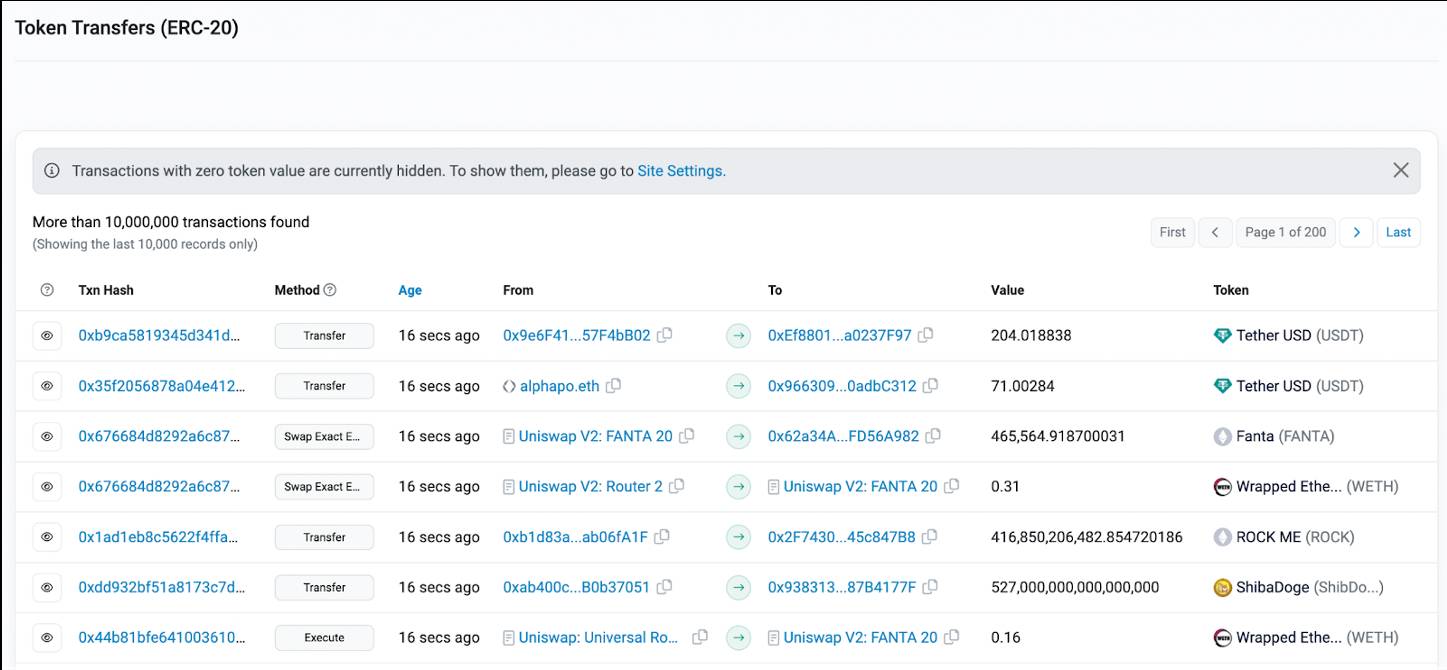This screenshot has width=1447, height=670.
Task: Copy the From address 0xab400c...B0b37051
Action: click(x=665, y=587)
